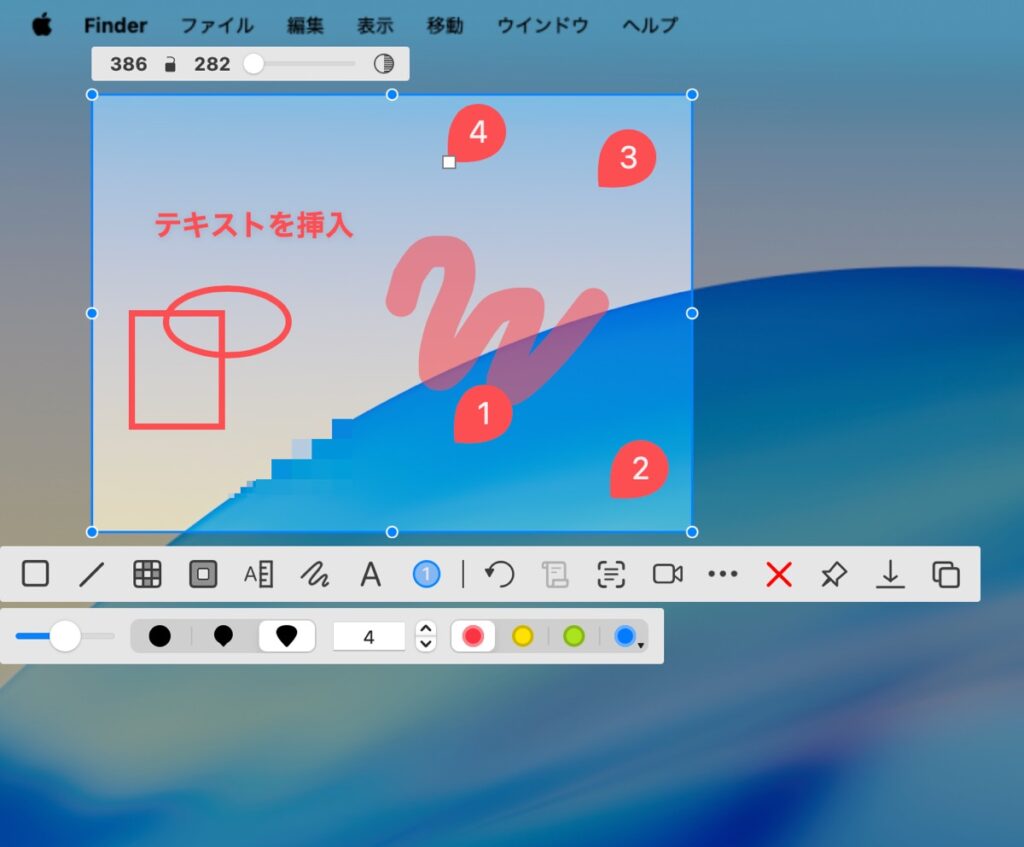Image resolution: width=1024 pixels, height=847 pixels.
Task: Start OCR text recognition
Action: [x=611, y=574]
